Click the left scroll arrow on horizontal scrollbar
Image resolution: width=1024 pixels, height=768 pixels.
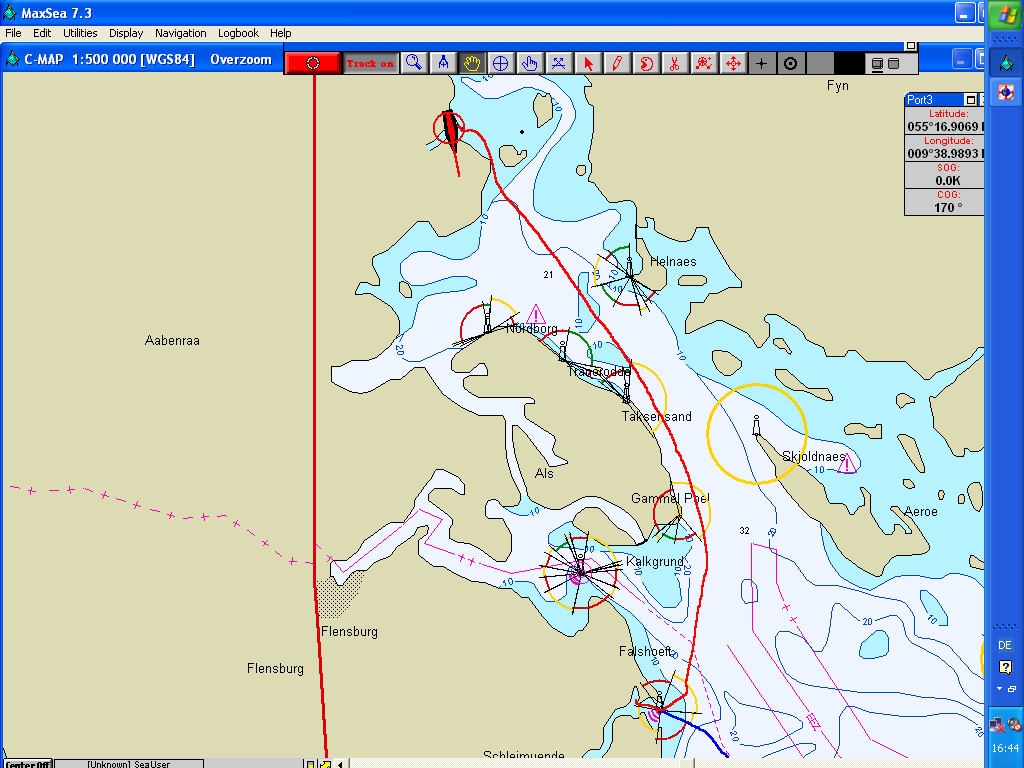click(x=340, y=763)
